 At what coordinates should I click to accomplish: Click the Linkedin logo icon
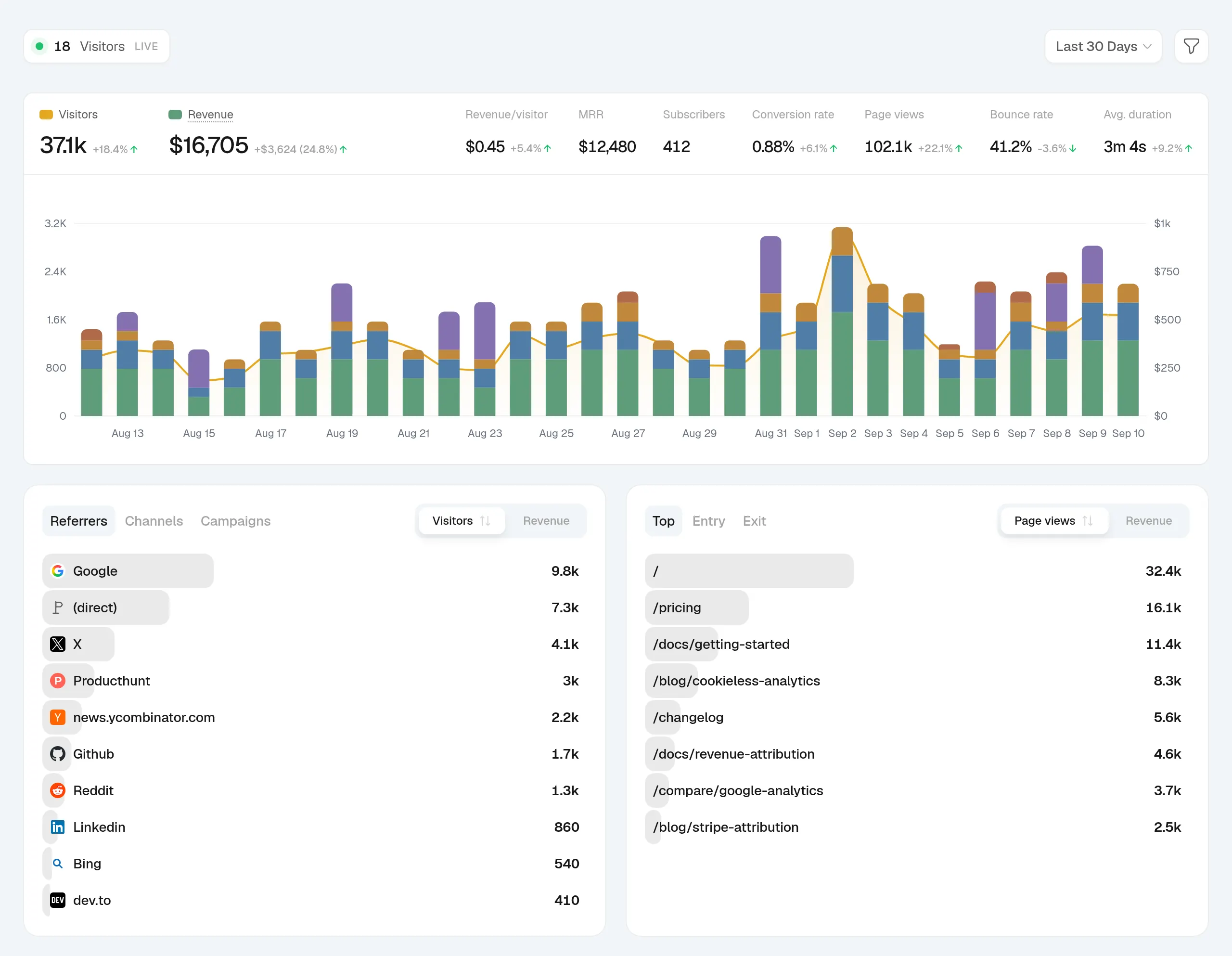tap(58, 827)
